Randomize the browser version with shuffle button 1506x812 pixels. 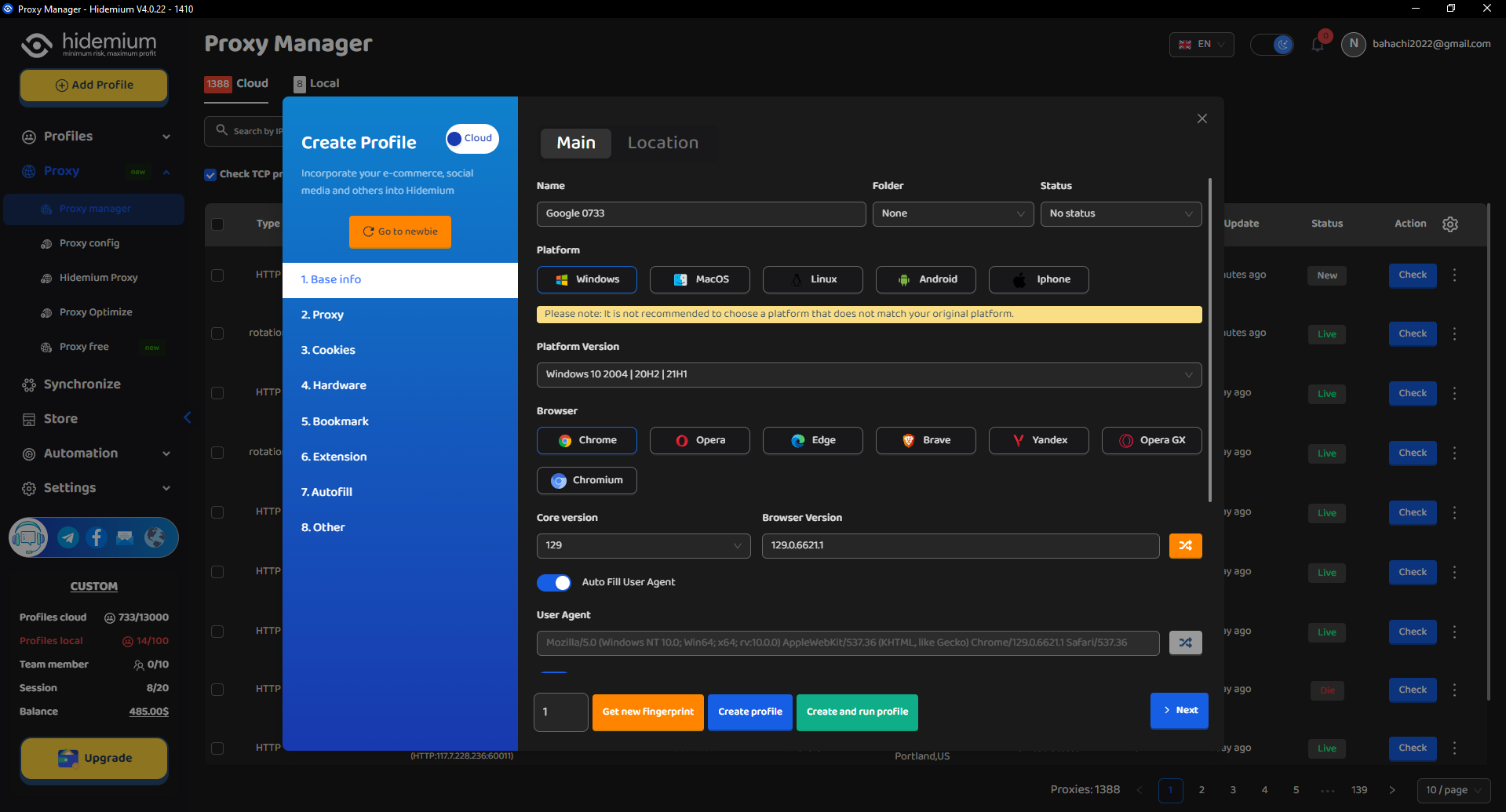[x=1185, y=546]
